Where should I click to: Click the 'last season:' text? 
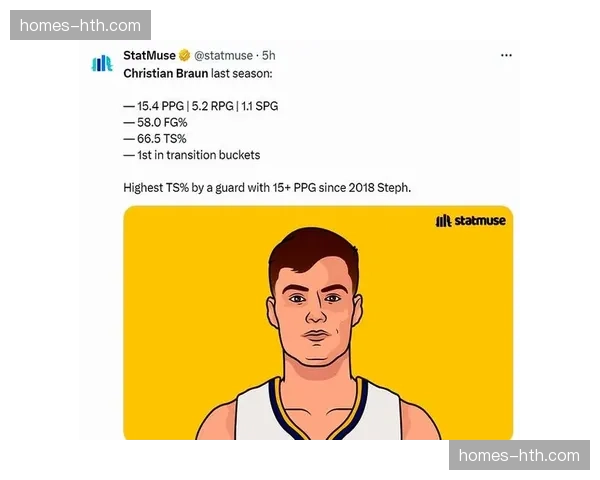242,73
